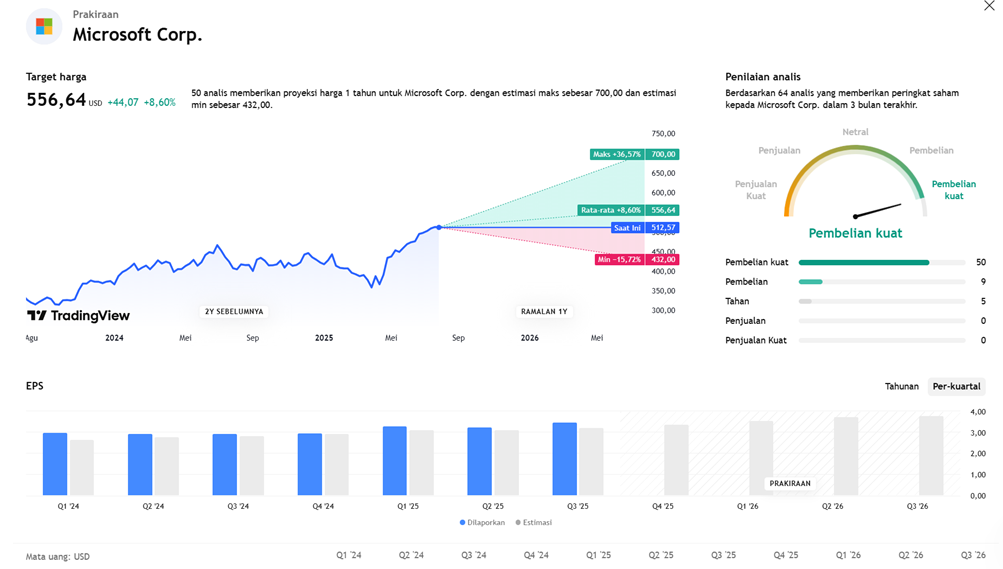
Task: Switch EPS view to Tahunan
Action: (x=901, y=386)
